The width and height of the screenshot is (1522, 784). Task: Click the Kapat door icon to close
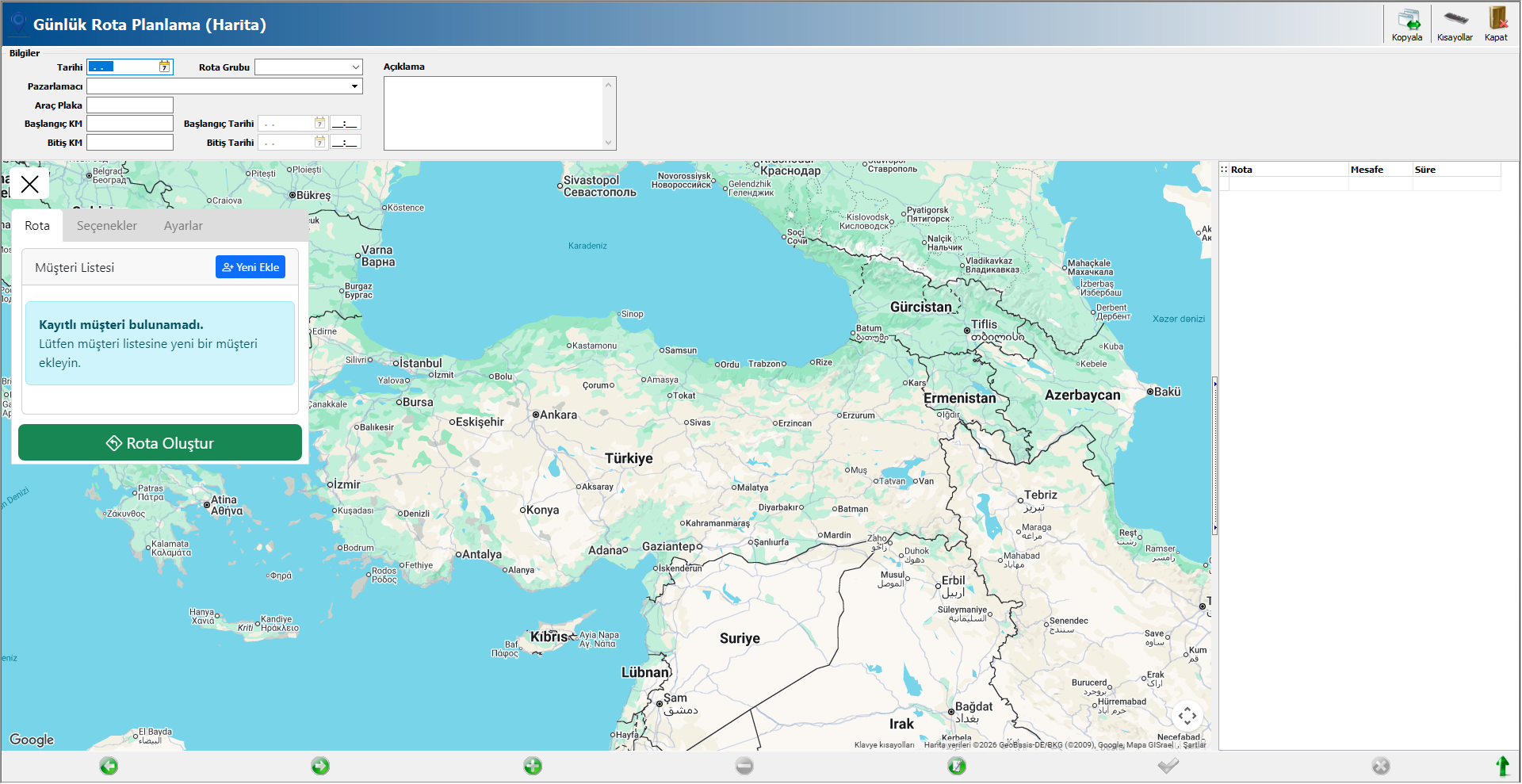click(x=1497, y=24)
